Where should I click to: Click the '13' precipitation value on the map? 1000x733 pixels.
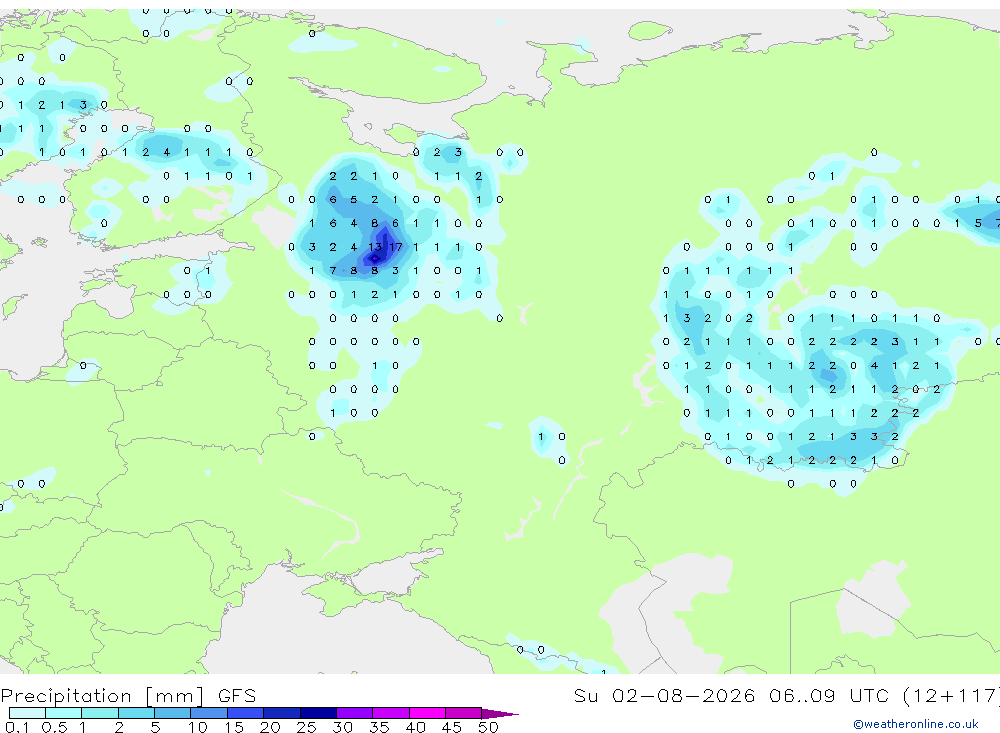pyautogui.click(x=375, y=247)
